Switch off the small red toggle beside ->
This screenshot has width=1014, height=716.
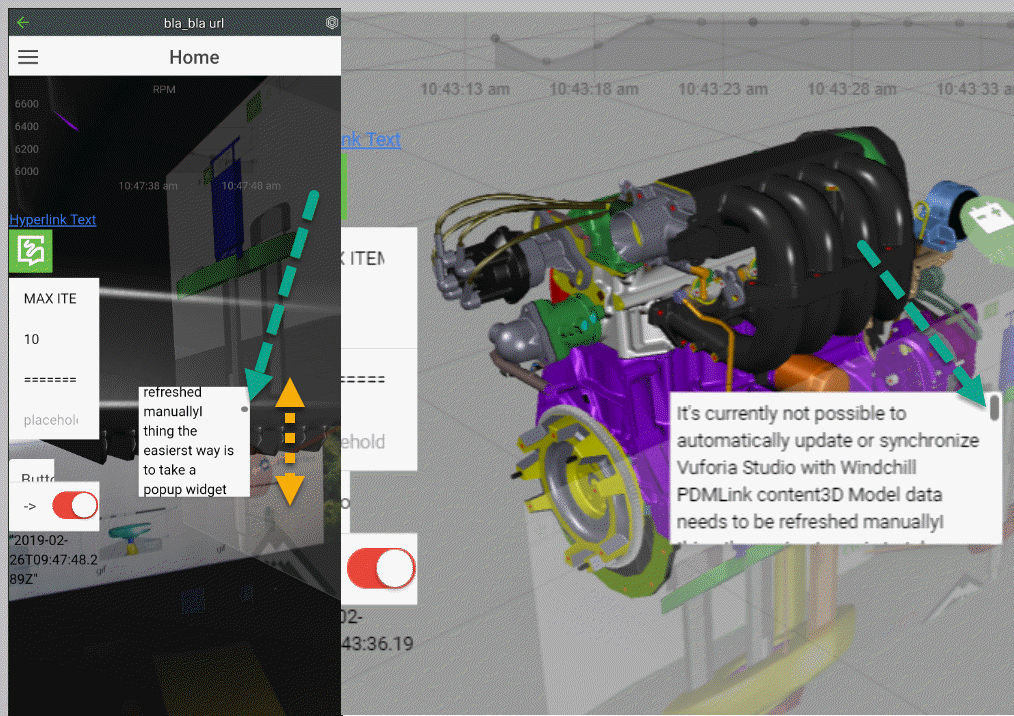point(74,505)
